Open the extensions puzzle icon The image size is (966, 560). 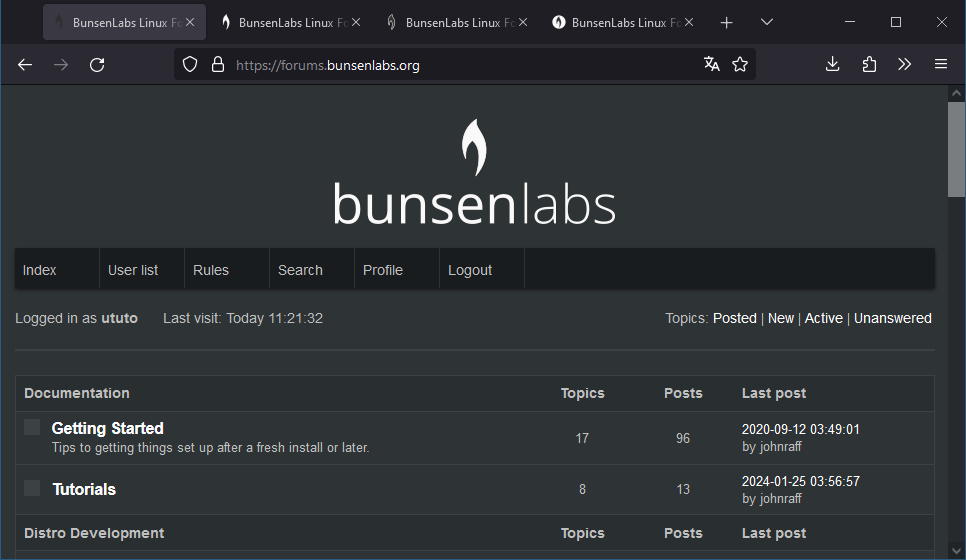[869, 64]
